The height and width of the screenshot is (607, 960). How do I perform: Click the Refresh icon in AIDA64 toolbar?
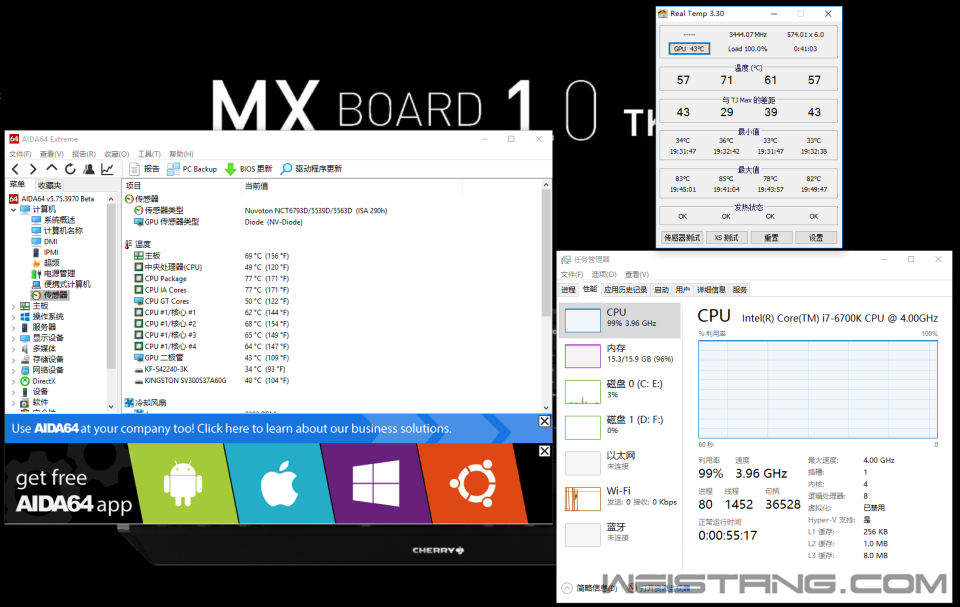click(70, 169)
